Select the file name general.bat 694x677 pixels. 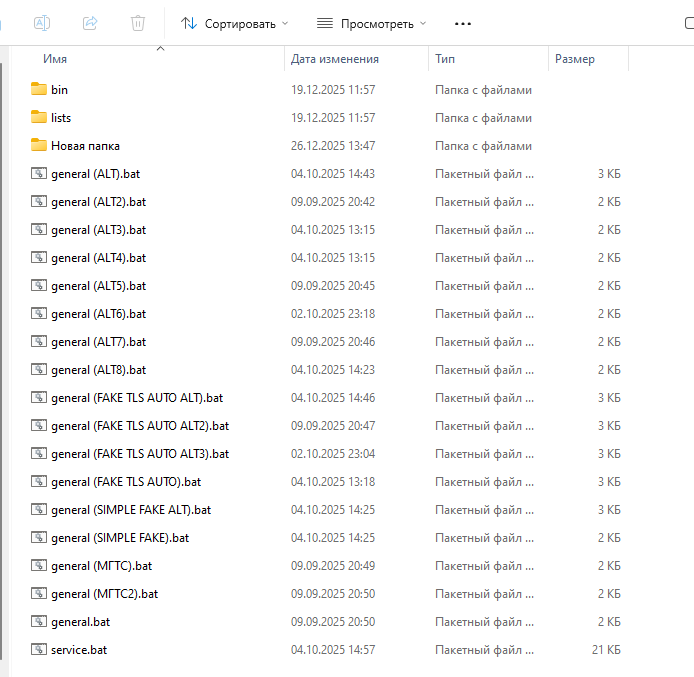click(x=80, y=622)
